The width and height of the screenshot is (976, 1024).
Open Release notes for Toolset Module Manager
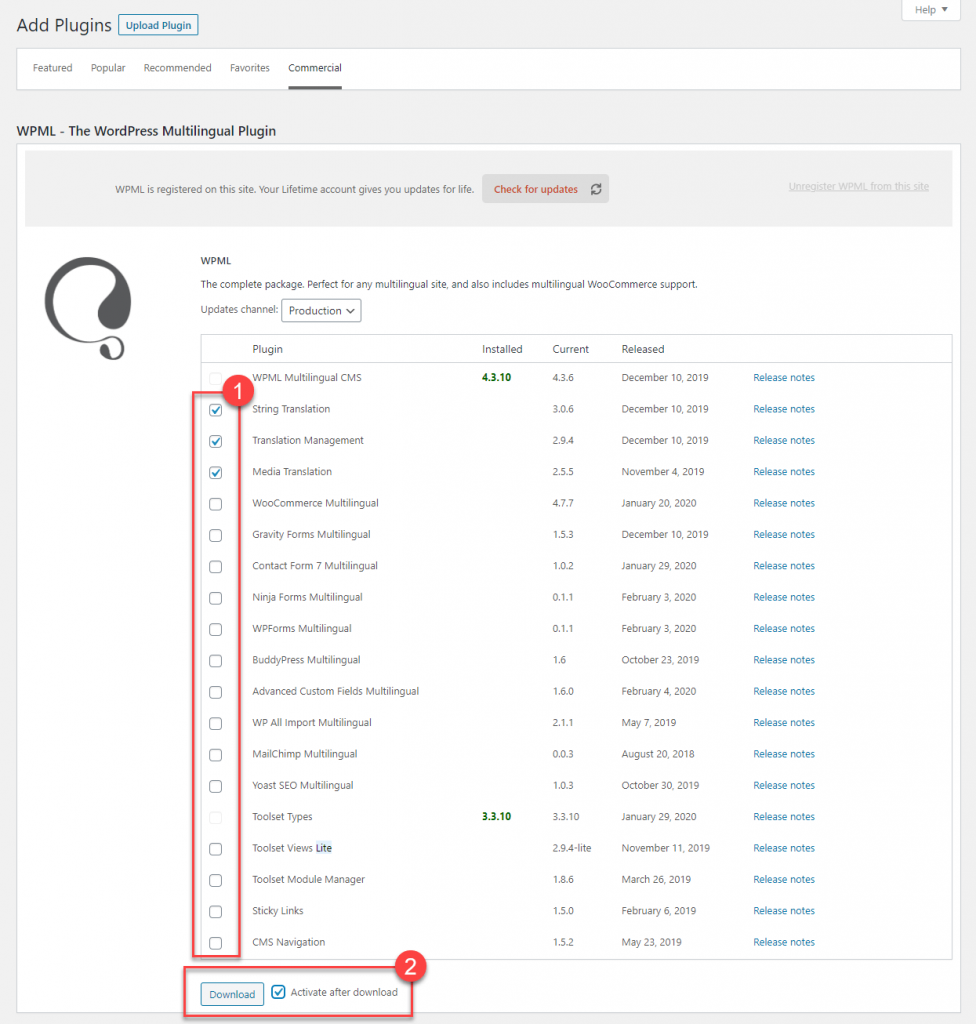pyautogui.click(x=784, y=879)
